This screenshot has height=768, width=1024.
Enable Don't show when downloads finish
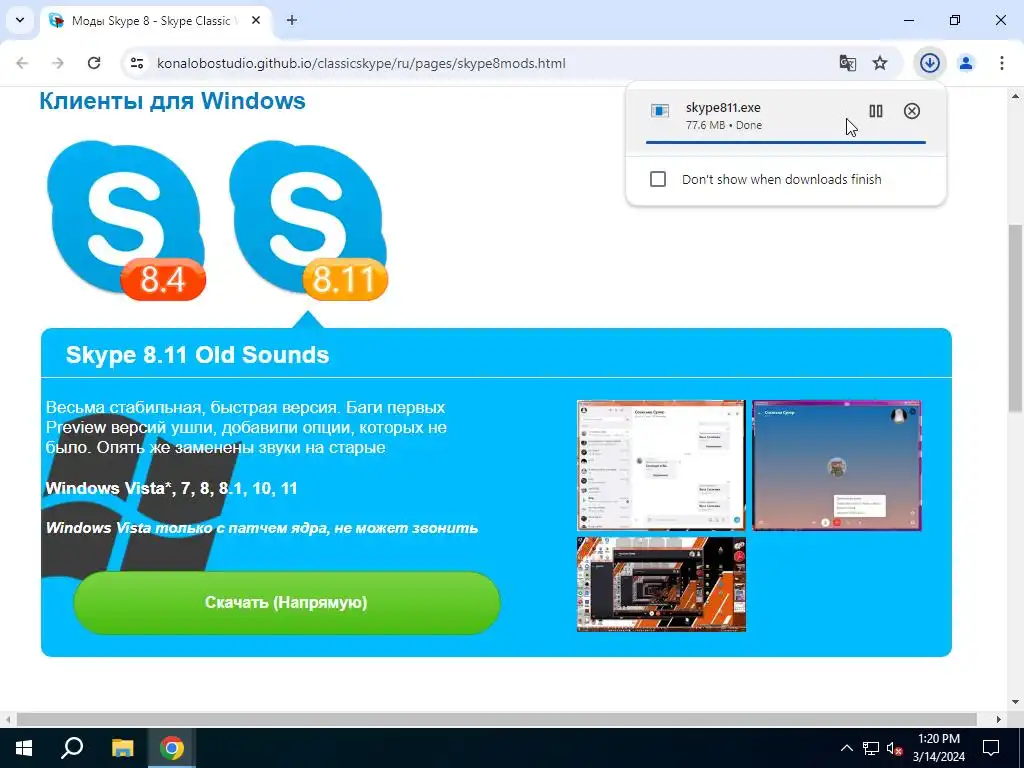pyautogui.click(x=658, y=179)
